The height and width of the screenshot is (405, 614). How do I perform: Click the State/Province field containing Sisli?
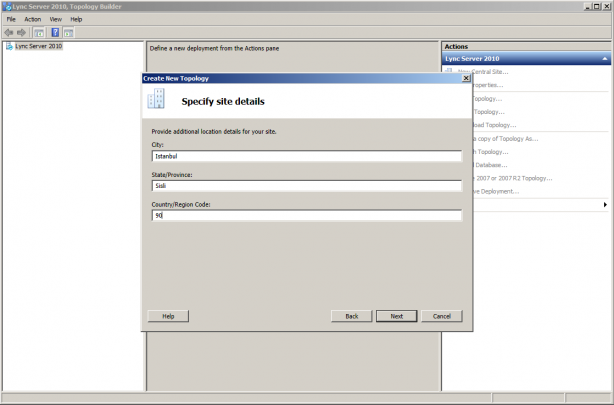(307, 186)
